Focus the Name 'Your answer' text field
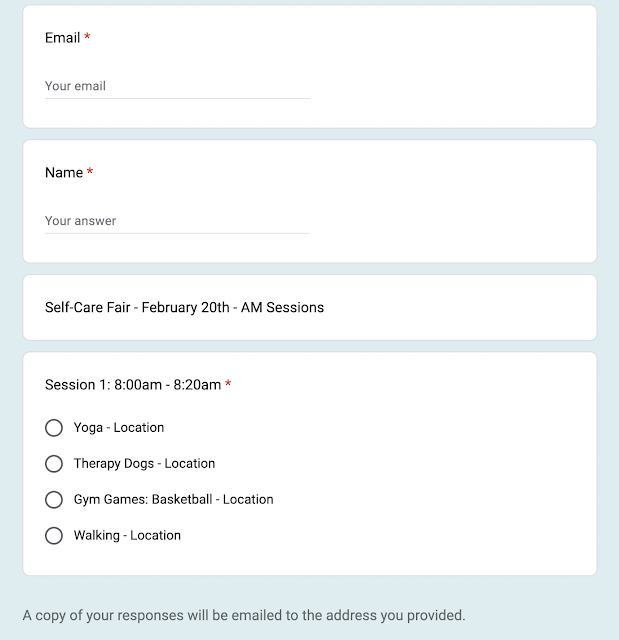 click(x=177, y=221)
